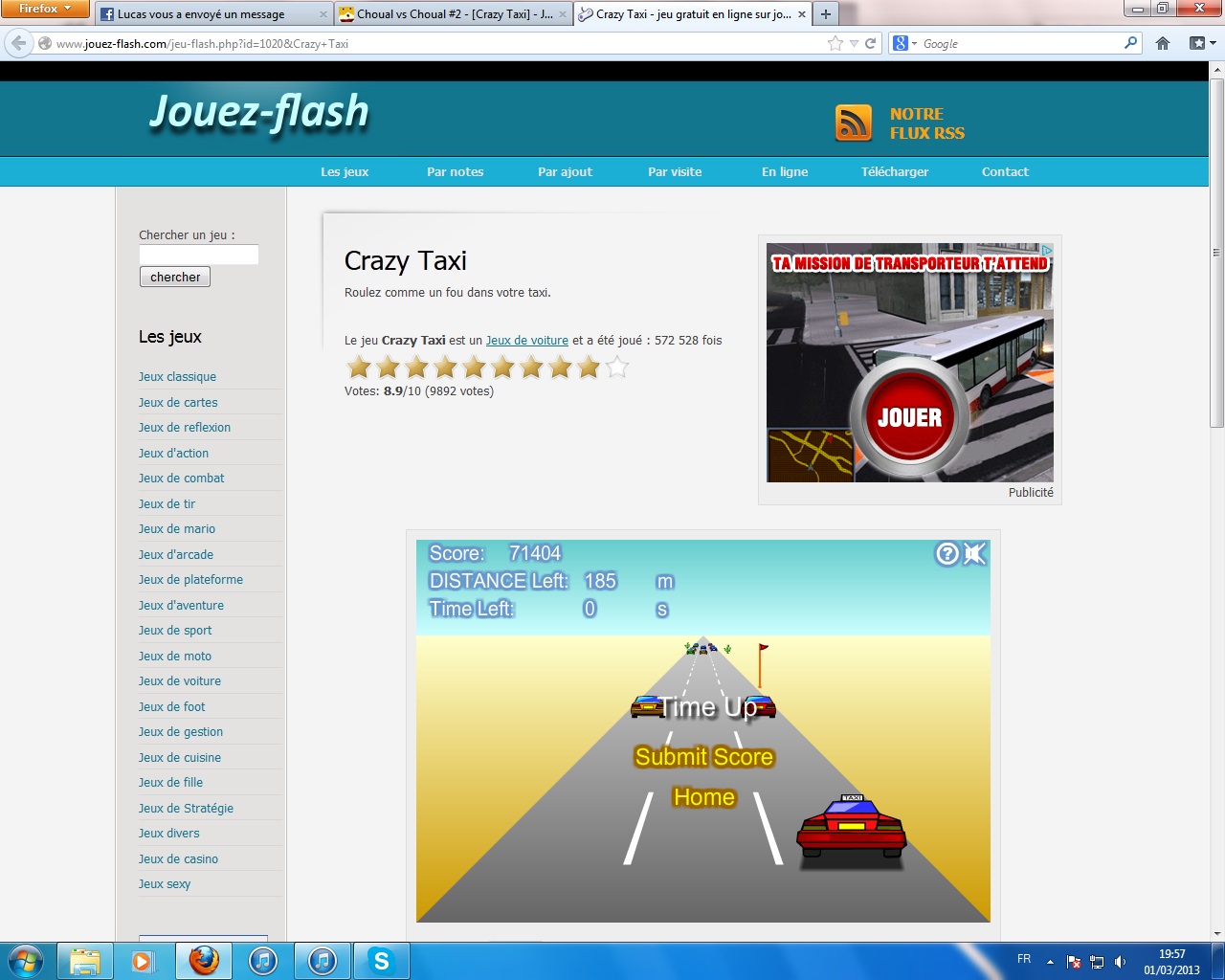Click Submit Score in the game
This screenshot has height=980, width=1225.
[703, 757]
